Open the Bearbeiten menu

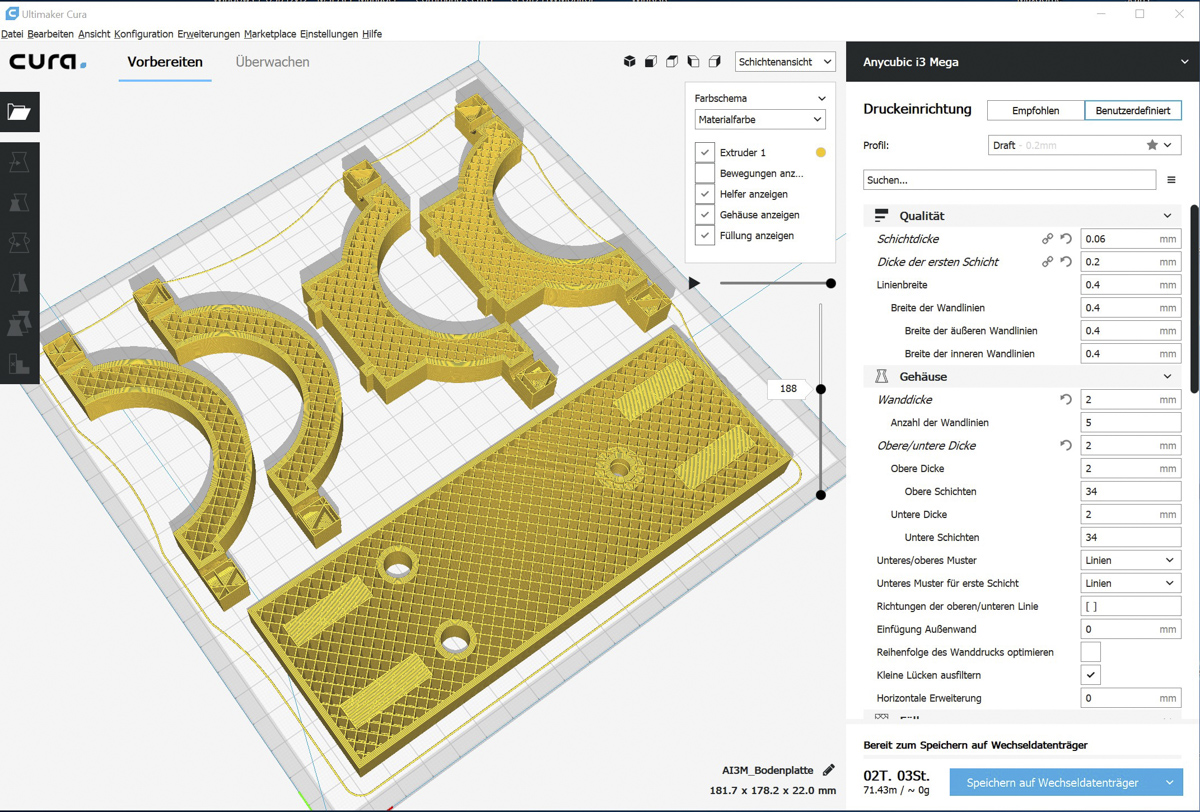(50, 34)
